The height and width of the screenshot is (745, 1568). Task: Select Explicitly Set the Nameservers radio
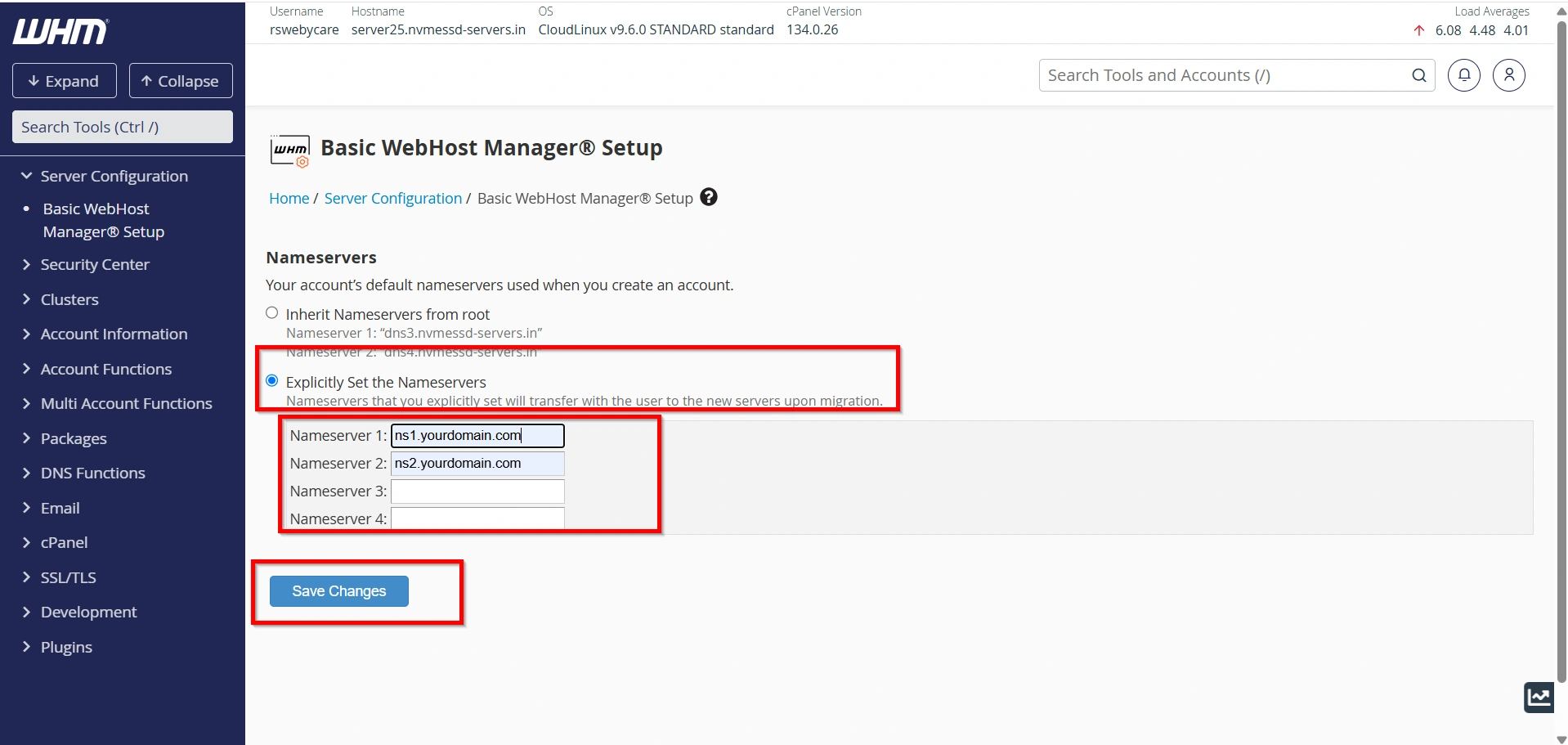[272, 381]
